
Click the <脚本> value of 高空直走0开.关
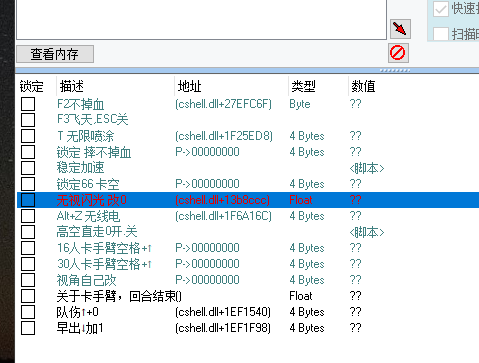click(367, 232)
